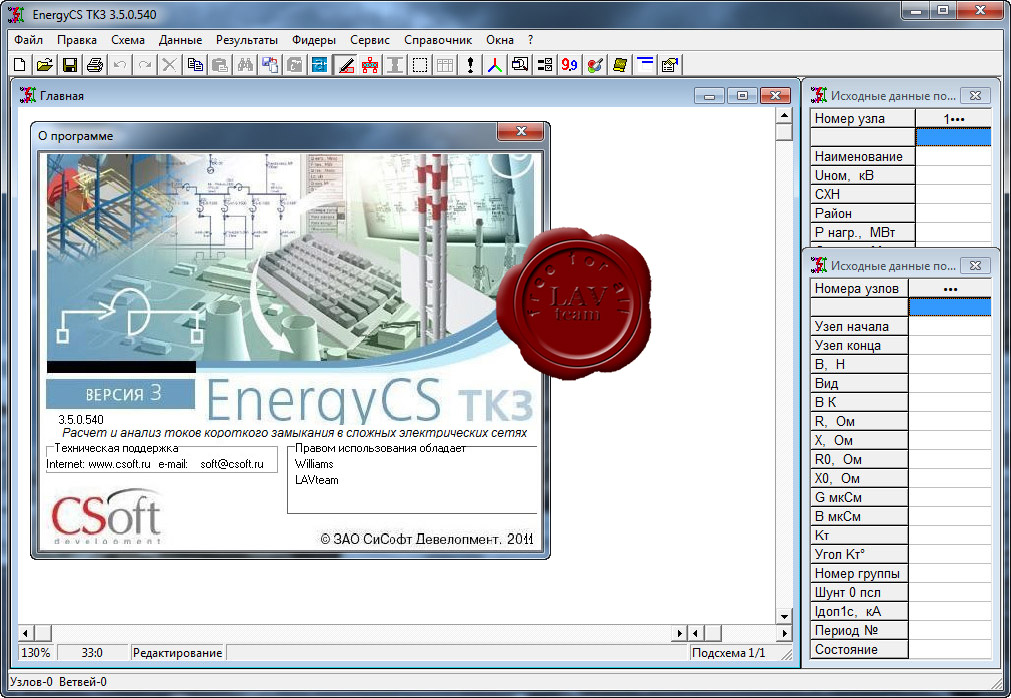Image resolution: width=1011 pixels, height=698 pixels.
Task: Open the Справочник menu
Action: (438, 40)
